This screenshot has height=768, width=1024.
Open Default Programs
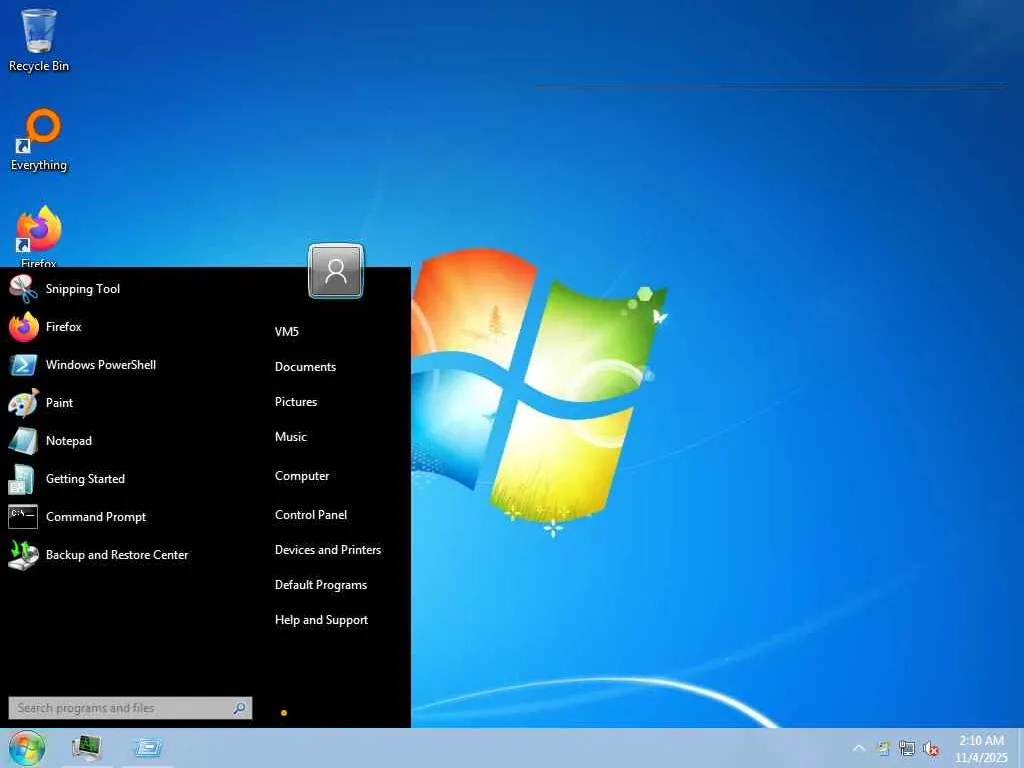321,585
